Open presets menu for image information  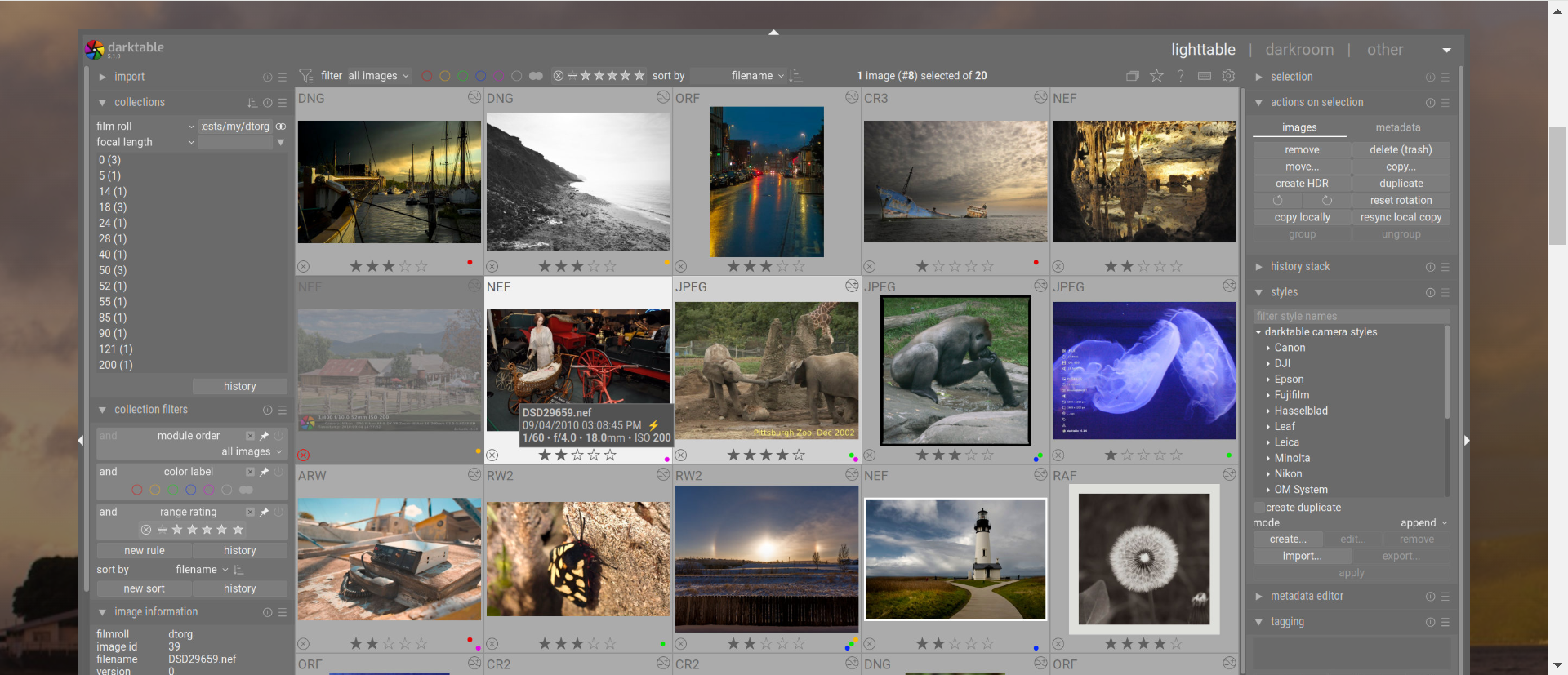coord(283,612)
